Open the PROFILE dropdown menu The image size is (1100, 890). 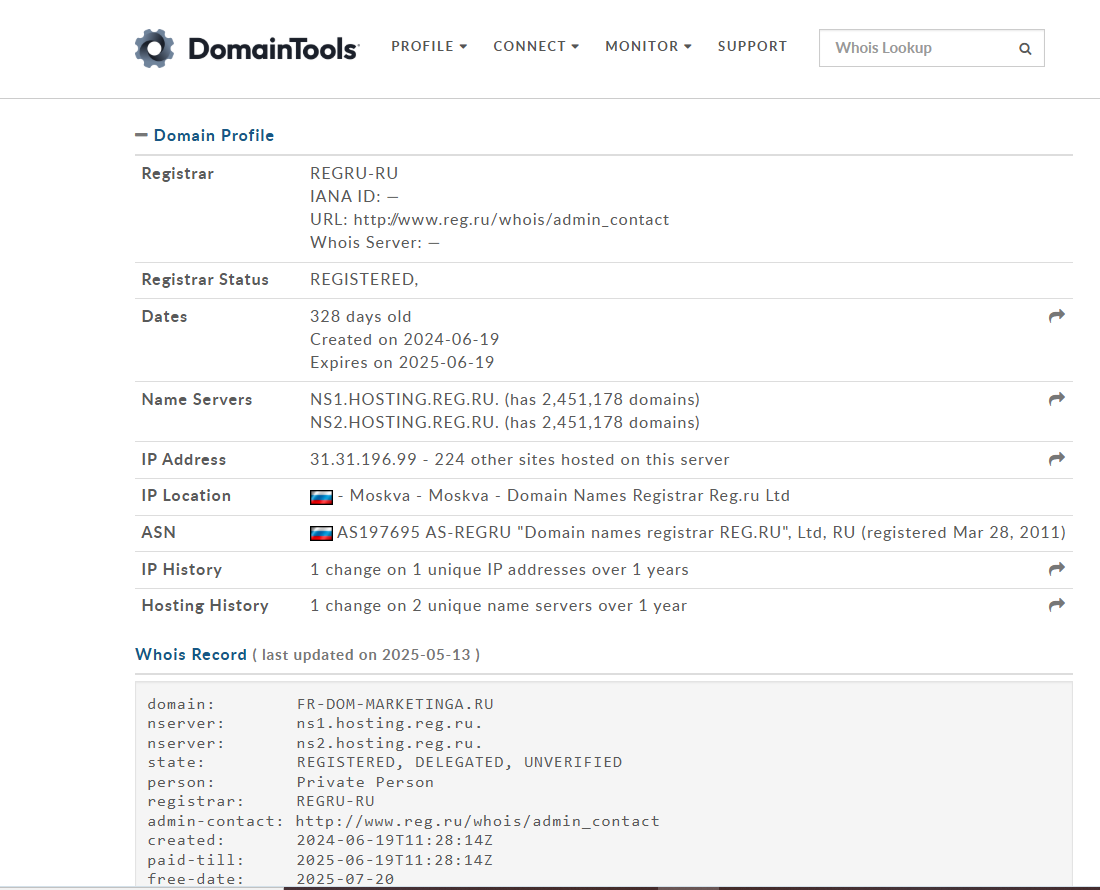pos(429,46)
